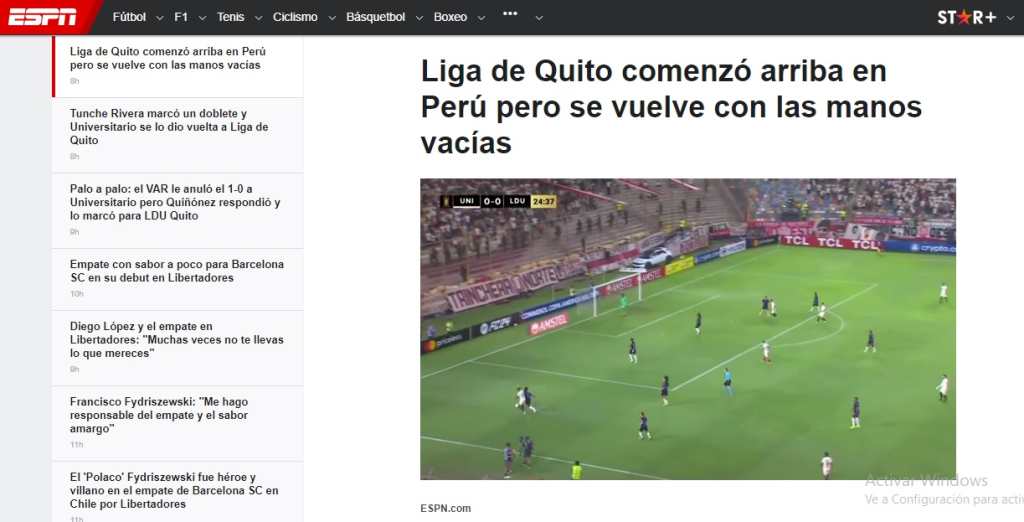1024x522 pixels.
Task: Expand the chevron after the three dots
Action: coord(539,18)
